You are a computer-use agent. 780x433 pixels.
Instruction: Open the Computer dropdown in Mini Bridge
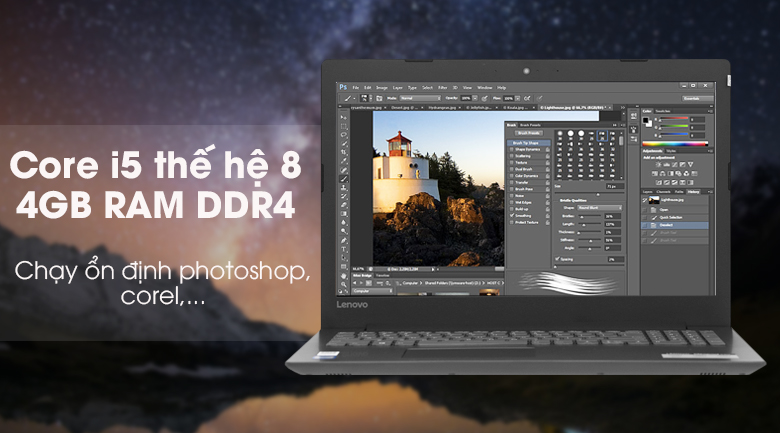[373, 291]
